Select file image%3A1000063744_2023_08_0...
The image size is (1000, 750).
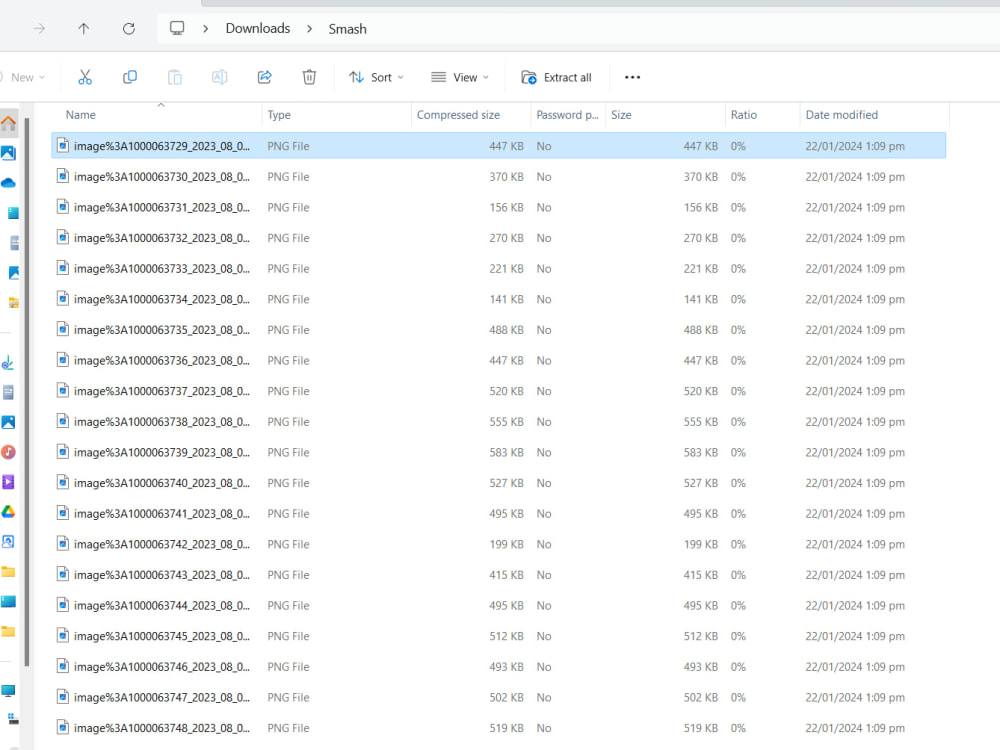(x=498, y=605)
